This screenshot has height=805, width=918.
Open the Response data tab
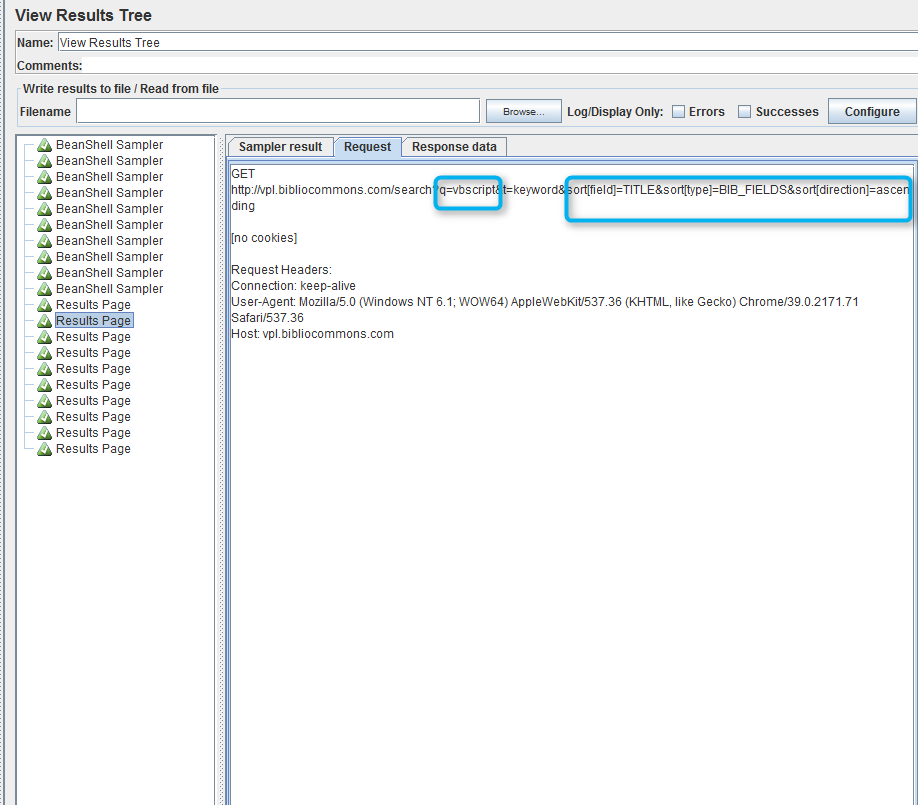click(454, 147)
